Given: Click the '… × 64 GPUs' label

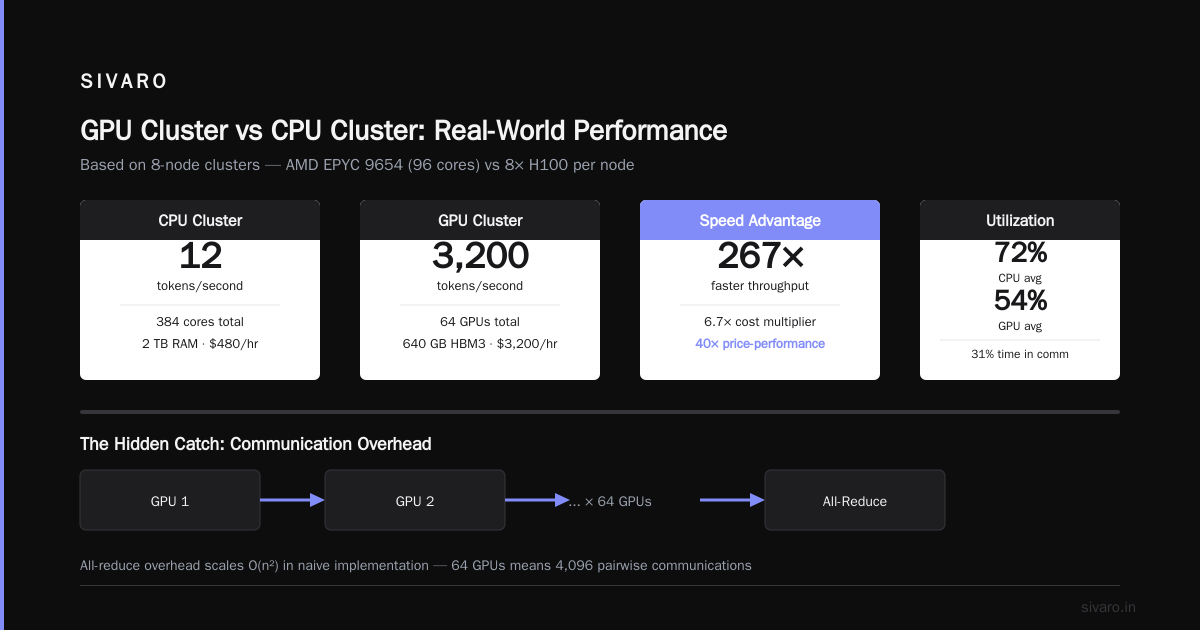Looking at the screenshot, I should click(610, 501).
